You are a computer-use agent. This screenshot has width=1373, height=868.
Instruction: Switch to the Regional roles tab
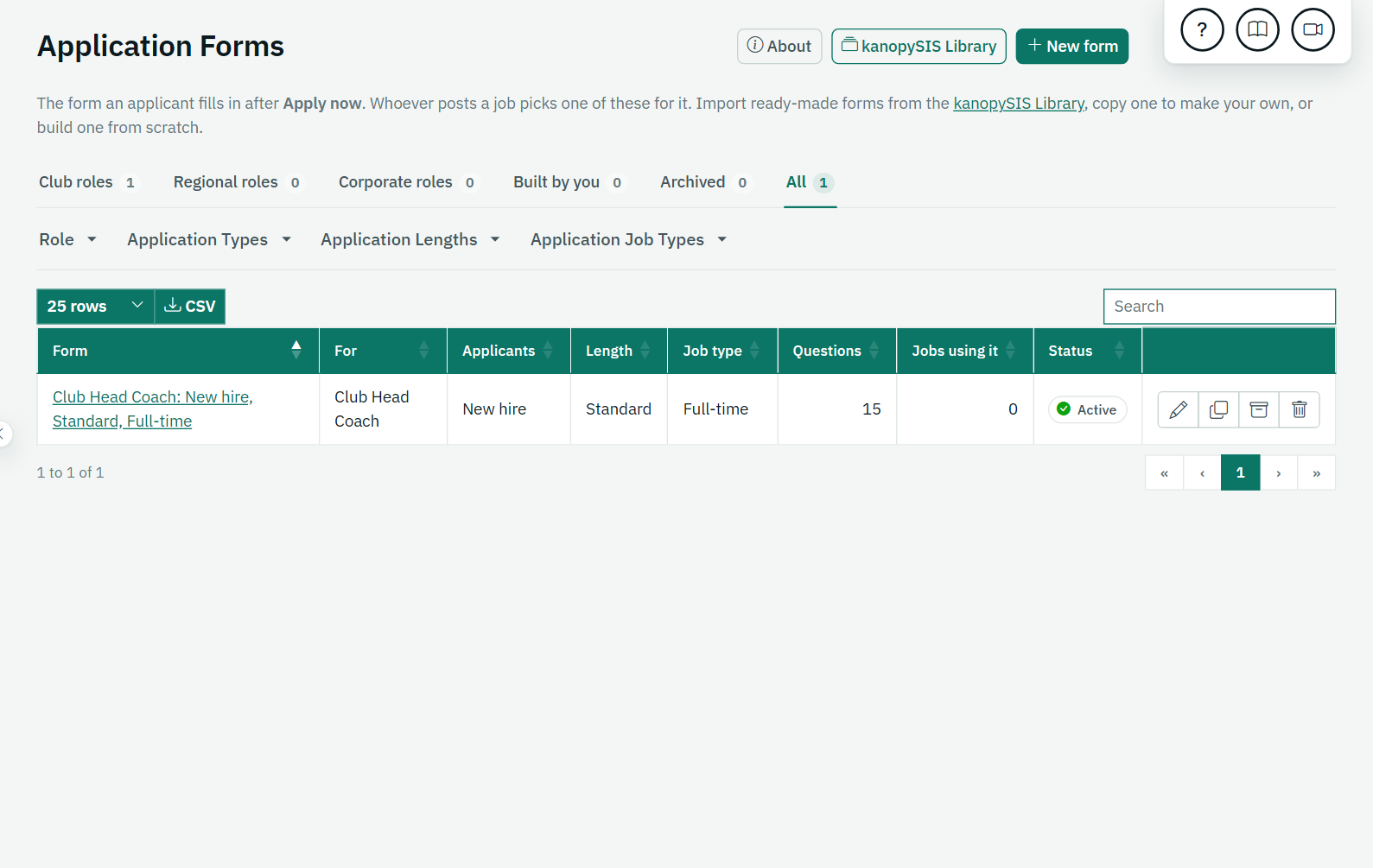click(238, 182)
